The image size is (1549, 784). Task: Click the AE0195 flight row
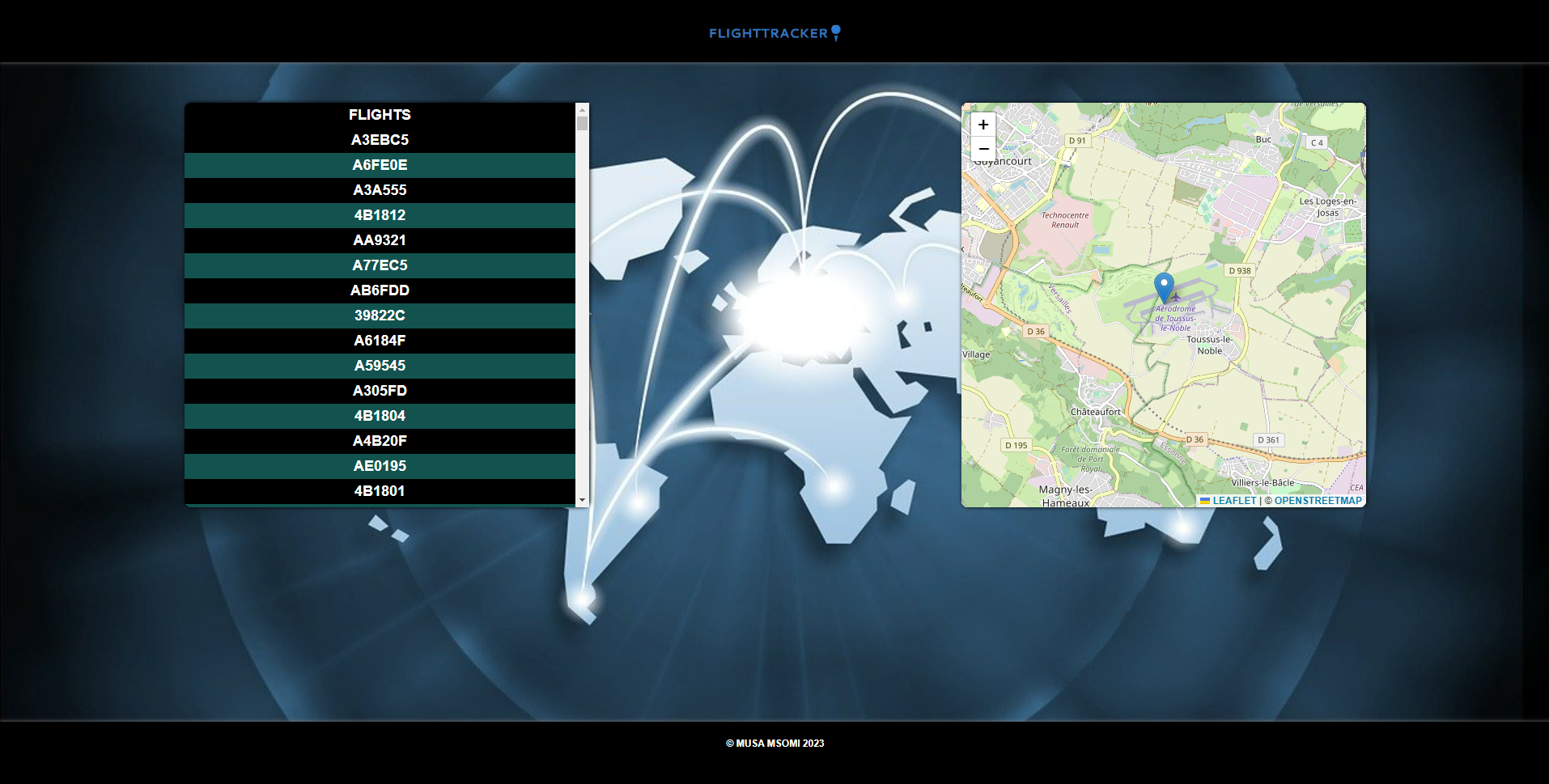[380, 466]
